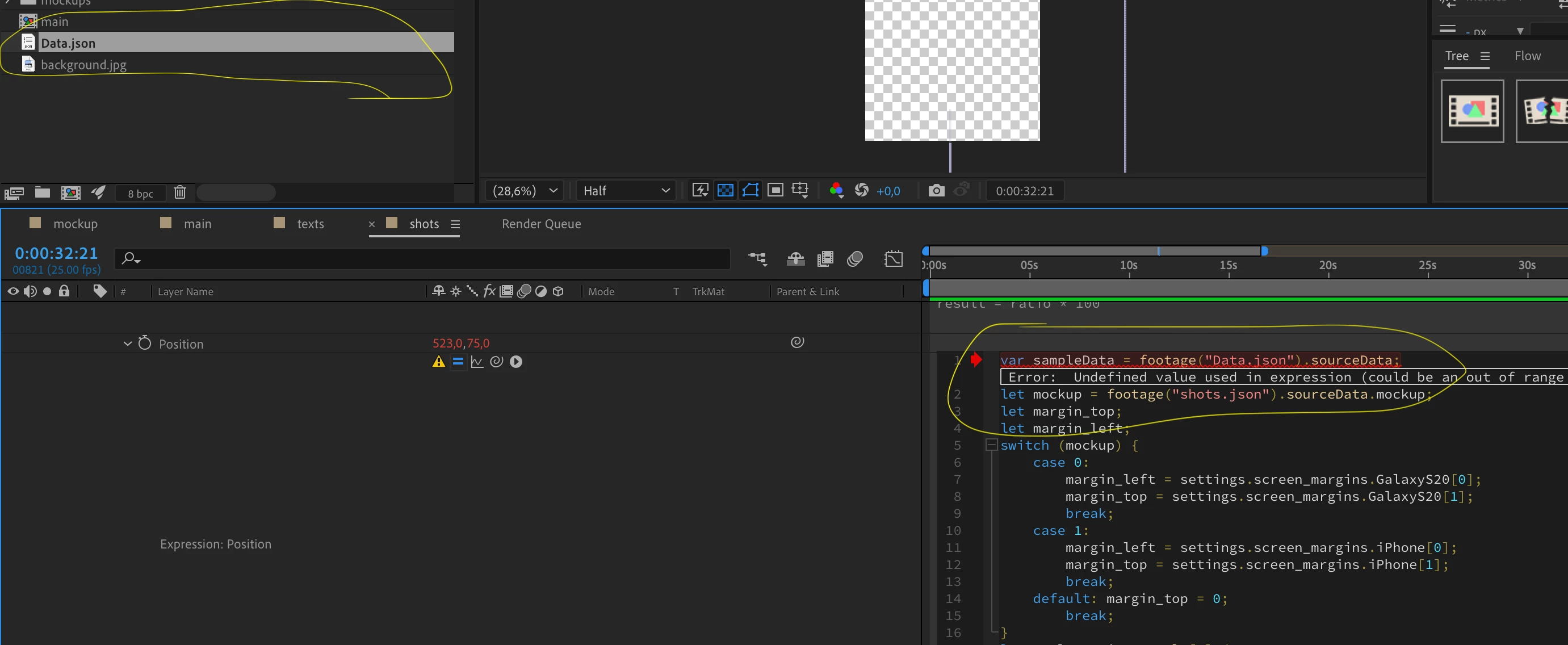
Task: Click the 8 bpc color depth button
Action: pos(140,193)
